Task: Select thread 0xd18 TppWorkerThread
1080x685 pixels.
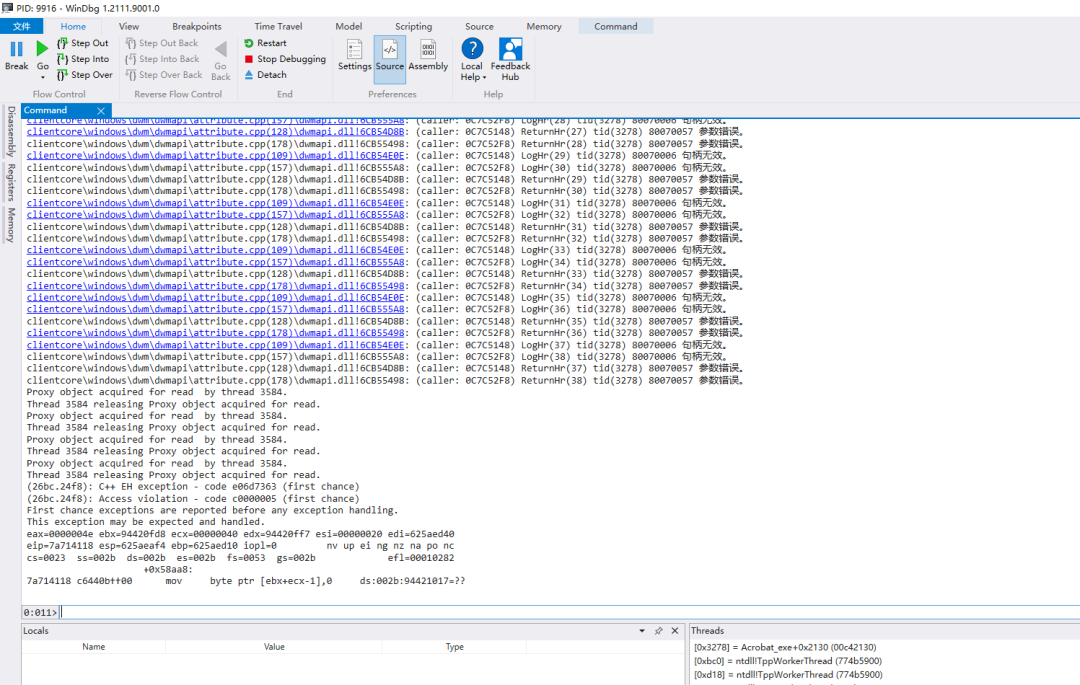Action: pos(788,675)
